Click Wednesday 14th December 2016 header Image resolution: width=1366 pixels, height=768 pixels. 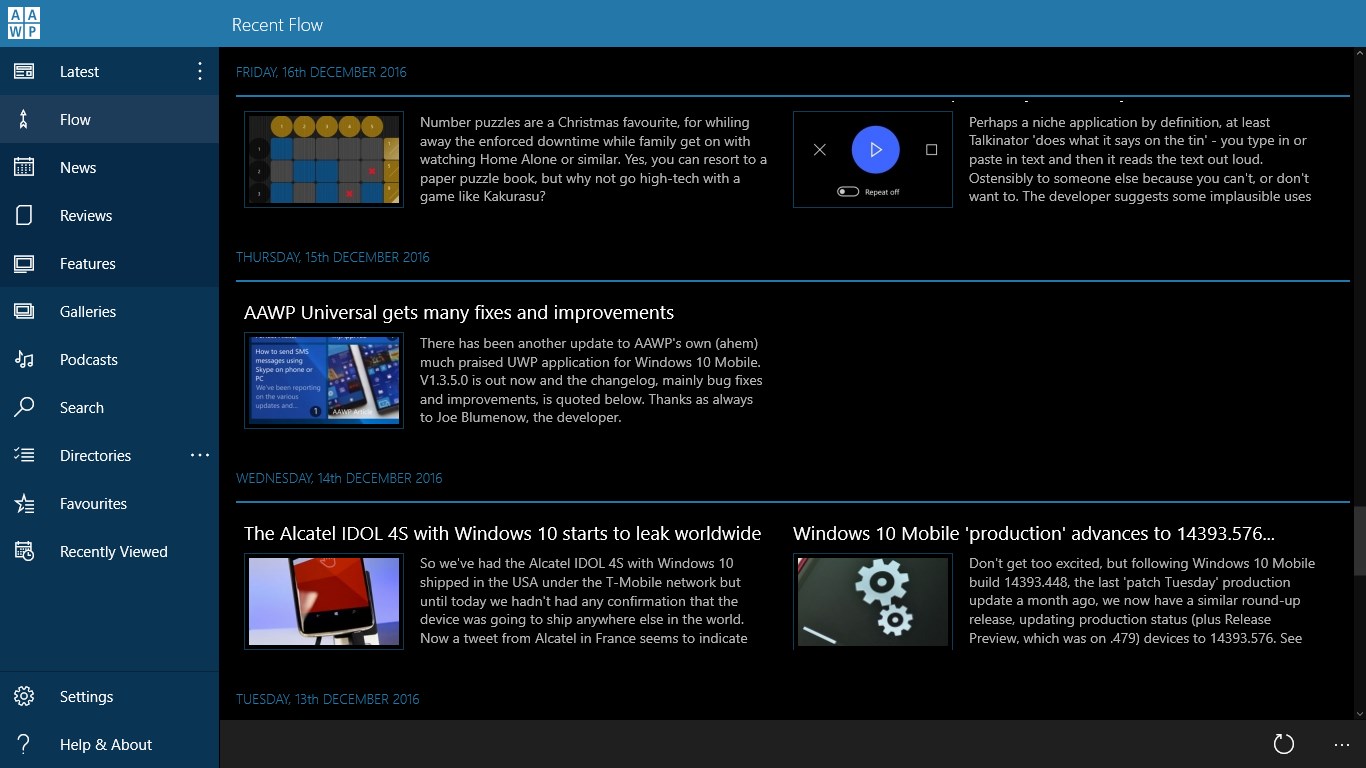coord(339,478)
